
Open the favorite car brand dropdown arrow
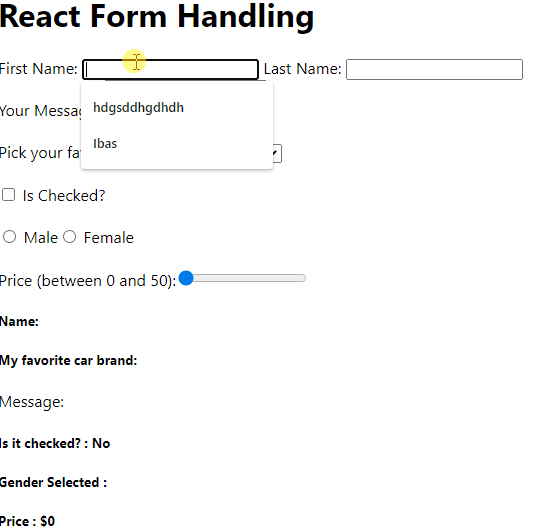[x=277, y=153]
